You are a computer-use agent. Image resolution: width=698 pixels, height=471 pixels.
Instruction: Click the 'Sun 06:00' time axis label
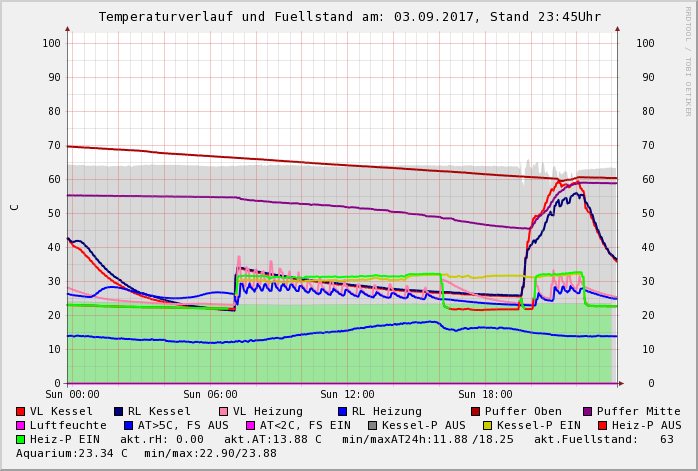point(210,394)
